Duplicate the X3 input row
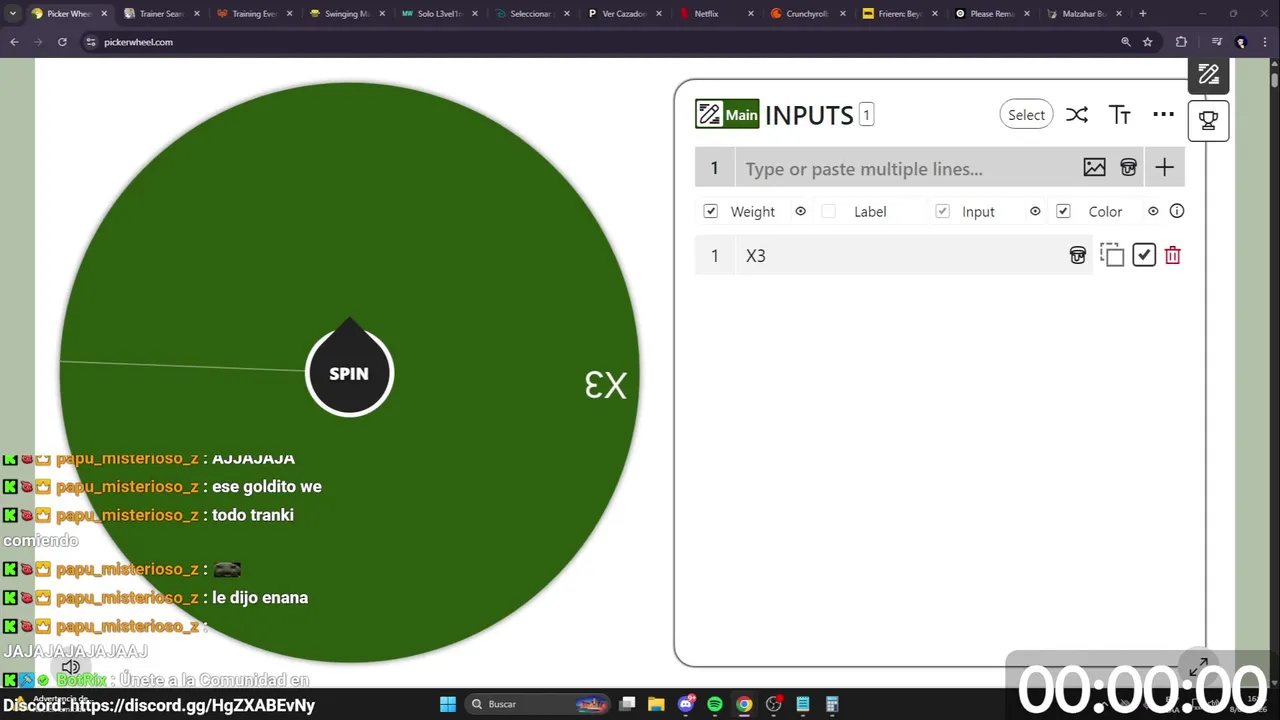Viewport: 1280px width, 720px height. tap(1112, 255)
